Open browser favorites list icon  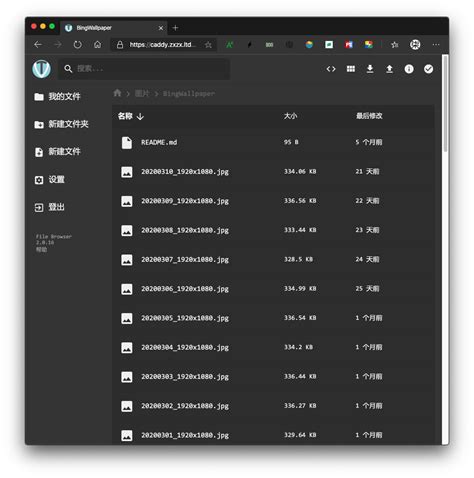point(395,45)
